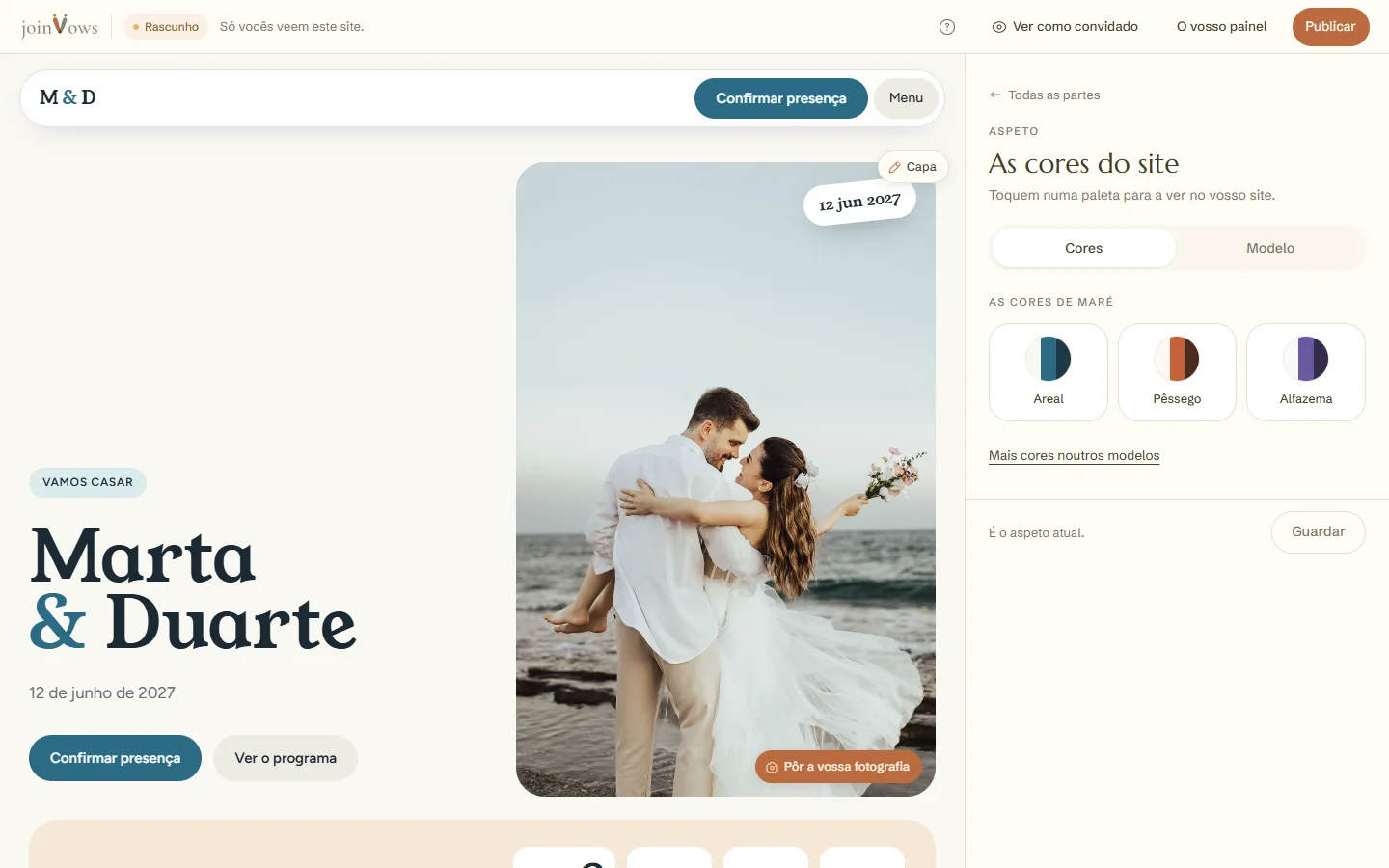Click Confirmar presença below the wedding date
The height and width of the screenshot is (868, 1389).
point(115,758)
